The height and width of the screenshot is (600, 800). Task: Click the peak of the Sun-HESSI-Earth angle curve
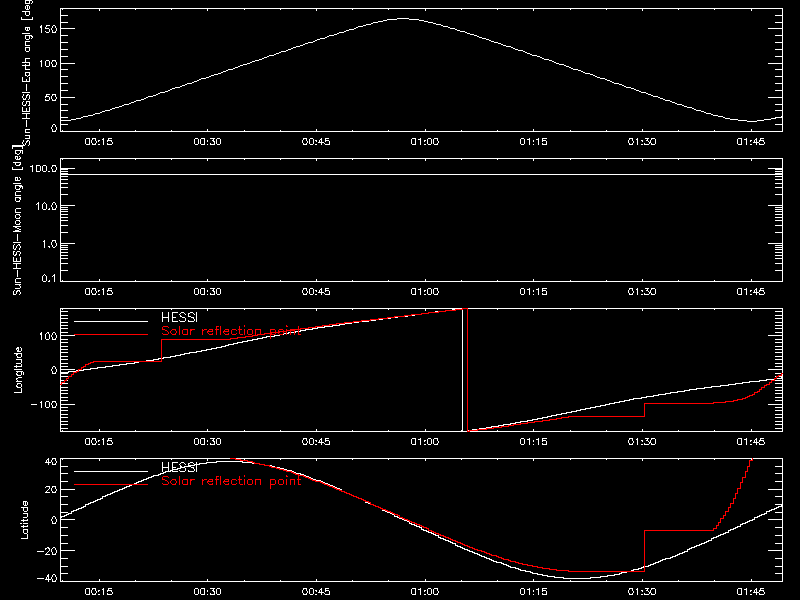[403, 19]
